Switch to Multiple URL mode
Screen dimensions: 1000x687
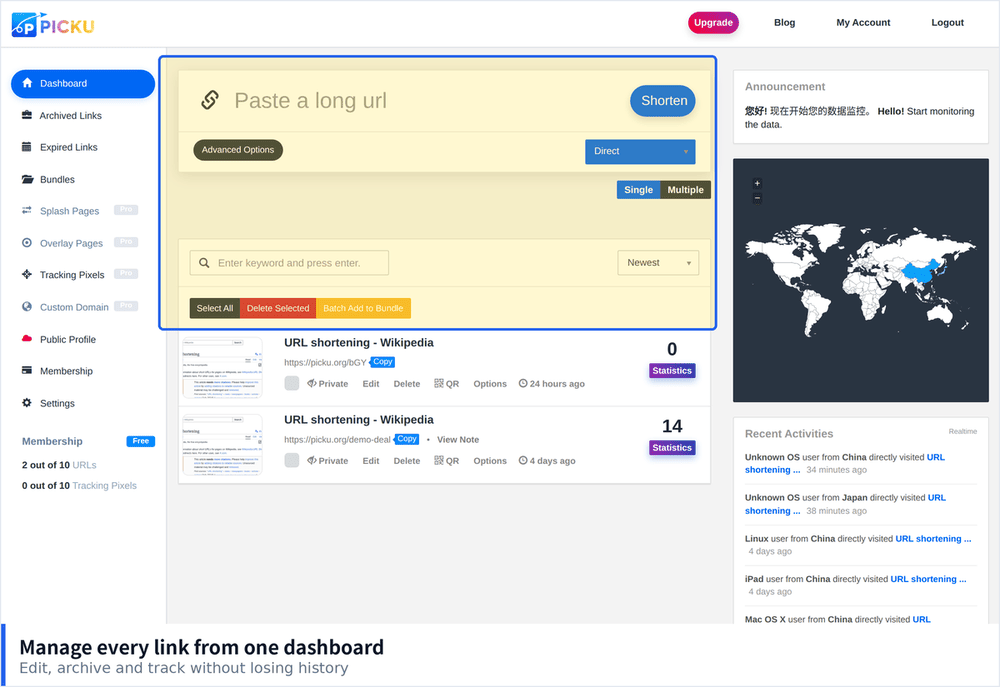click(x=686, y=189)
